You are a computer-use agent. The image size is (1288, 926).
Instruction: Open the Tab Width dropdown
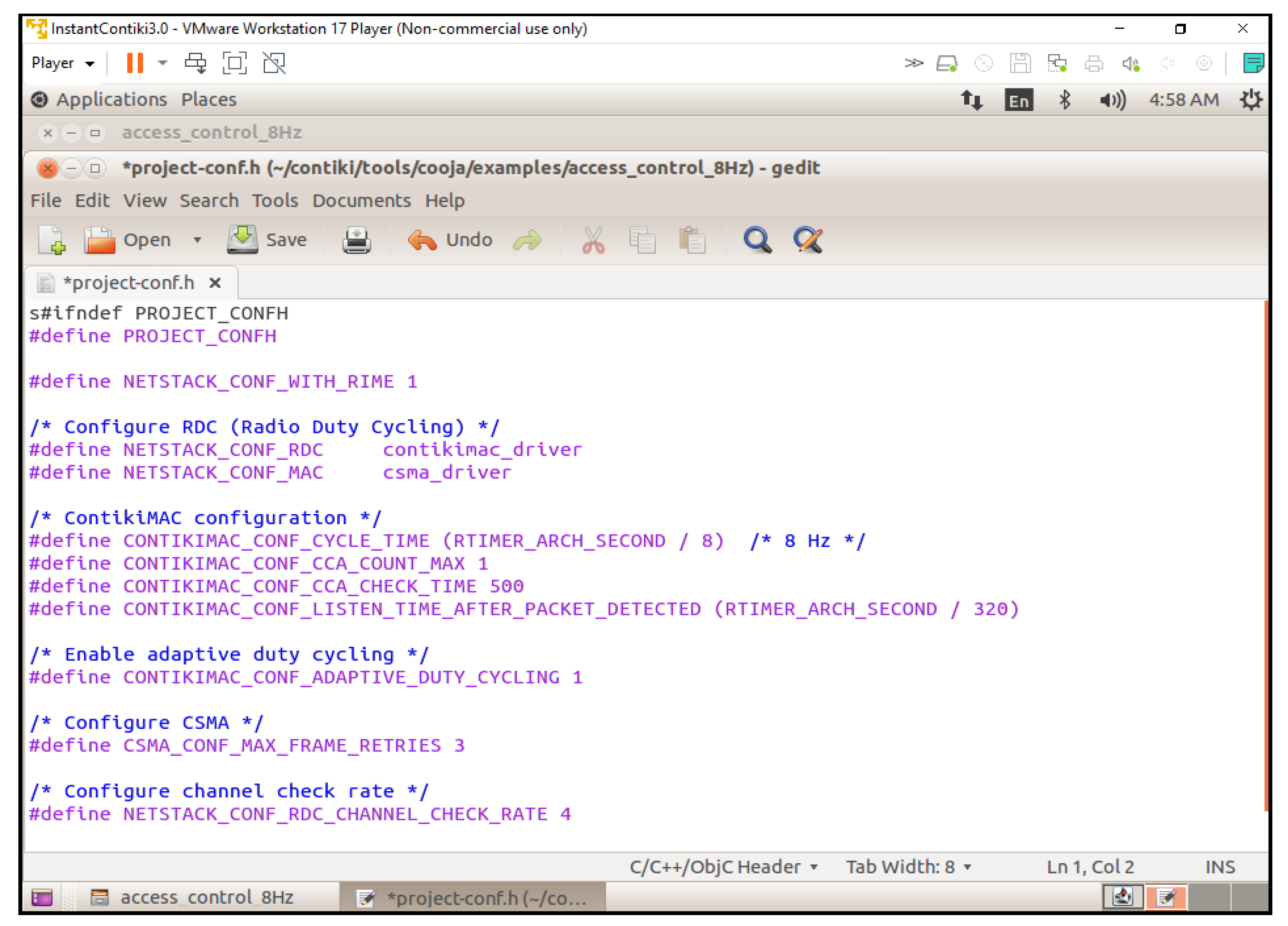908,866
